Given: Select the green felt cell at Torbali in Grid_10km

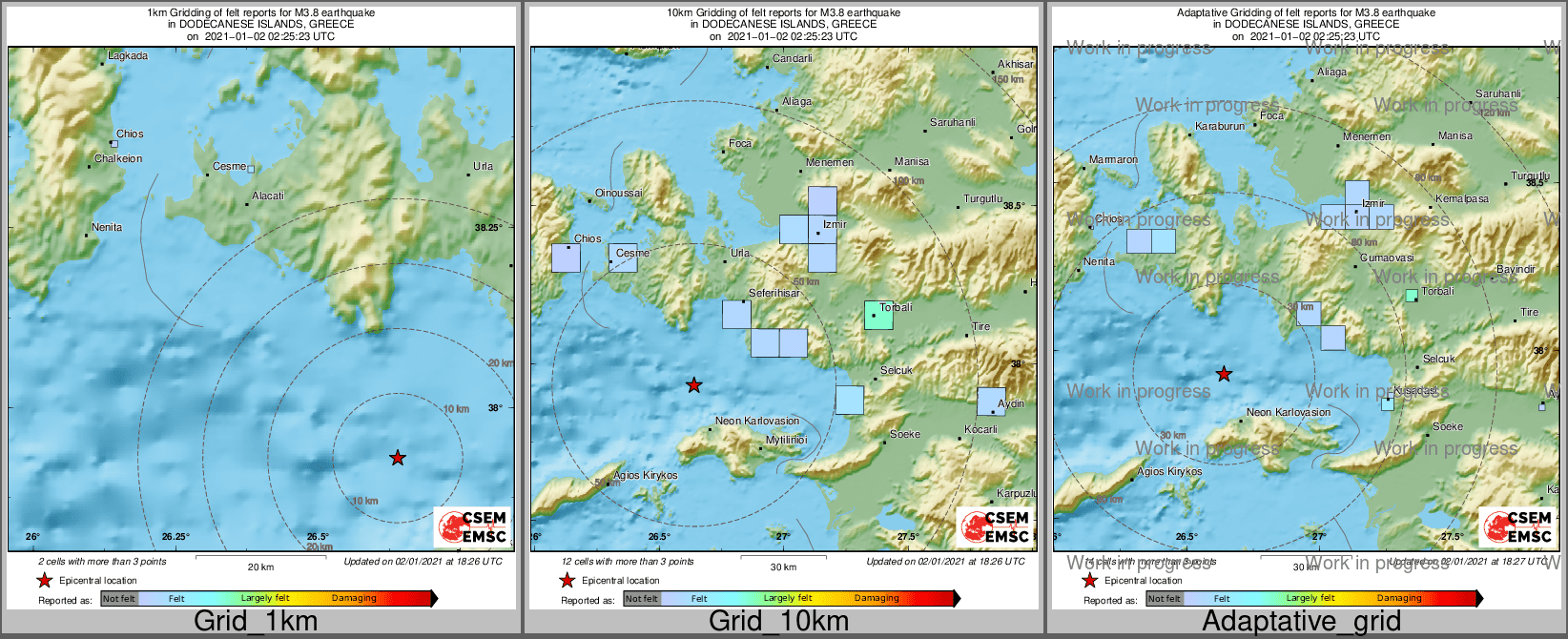Looking at the screenshot, I should click(878, 315).
